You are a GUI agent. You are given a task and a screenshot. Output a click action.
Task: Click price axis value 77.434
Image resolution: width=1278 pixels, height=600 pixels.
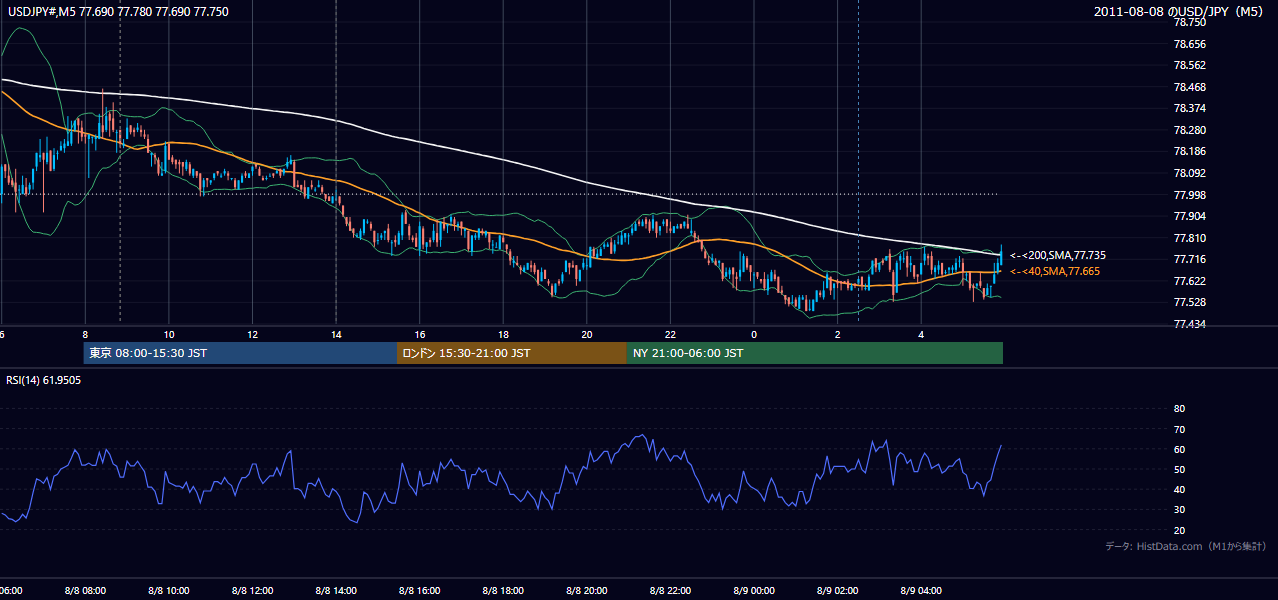1189,324
